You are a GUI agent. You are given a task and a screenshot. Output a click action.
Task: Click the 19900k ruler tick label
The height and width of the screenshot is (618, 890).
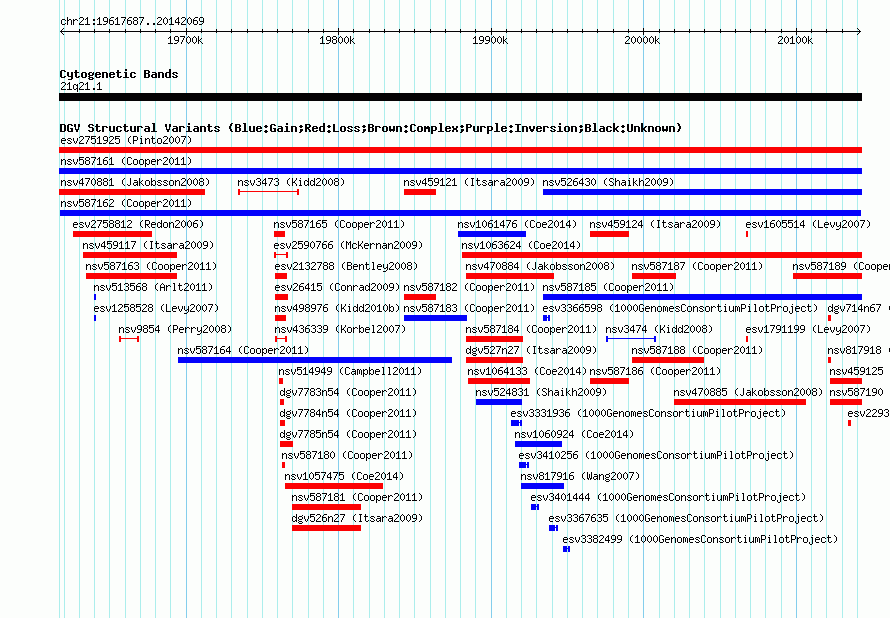pos(490,40)
